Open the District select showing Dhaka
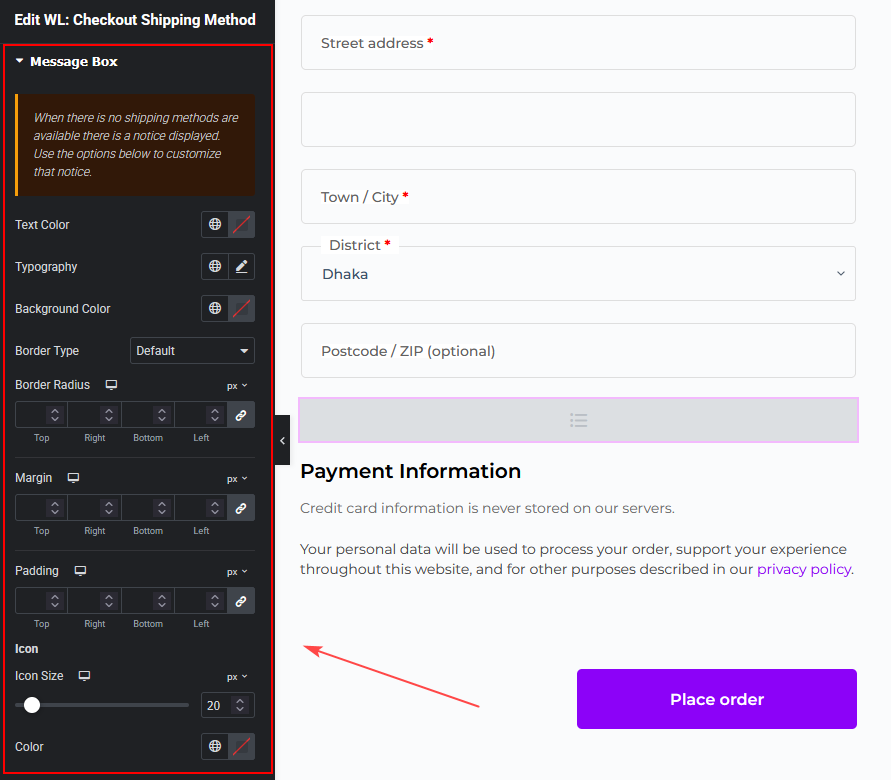 coord(578,274)
